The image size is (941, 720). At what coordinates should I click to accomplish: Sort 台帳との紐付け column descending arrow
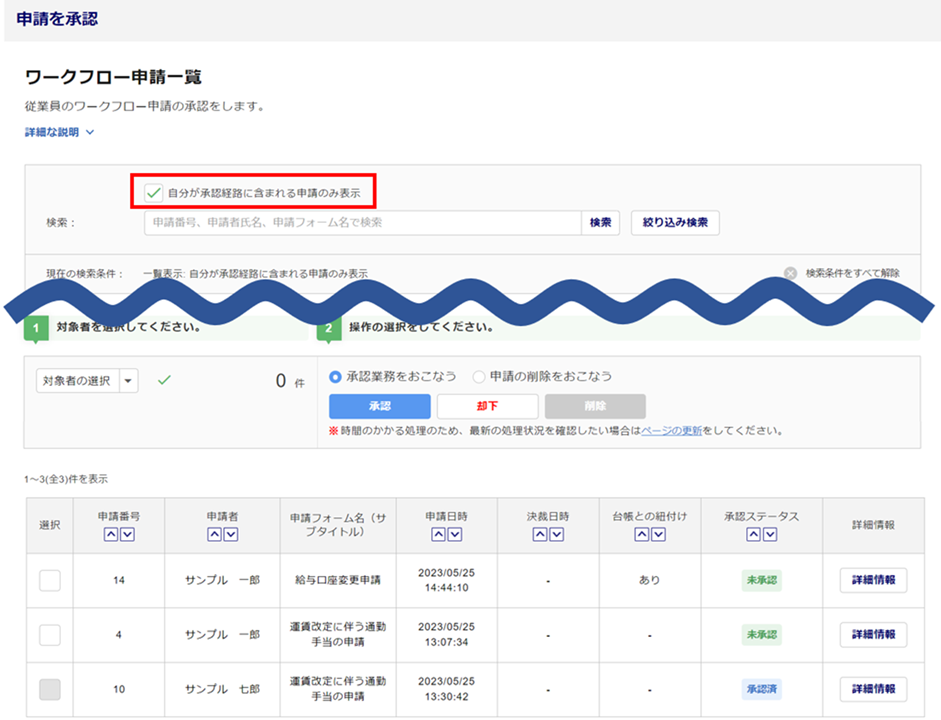(x=658, y=535)
